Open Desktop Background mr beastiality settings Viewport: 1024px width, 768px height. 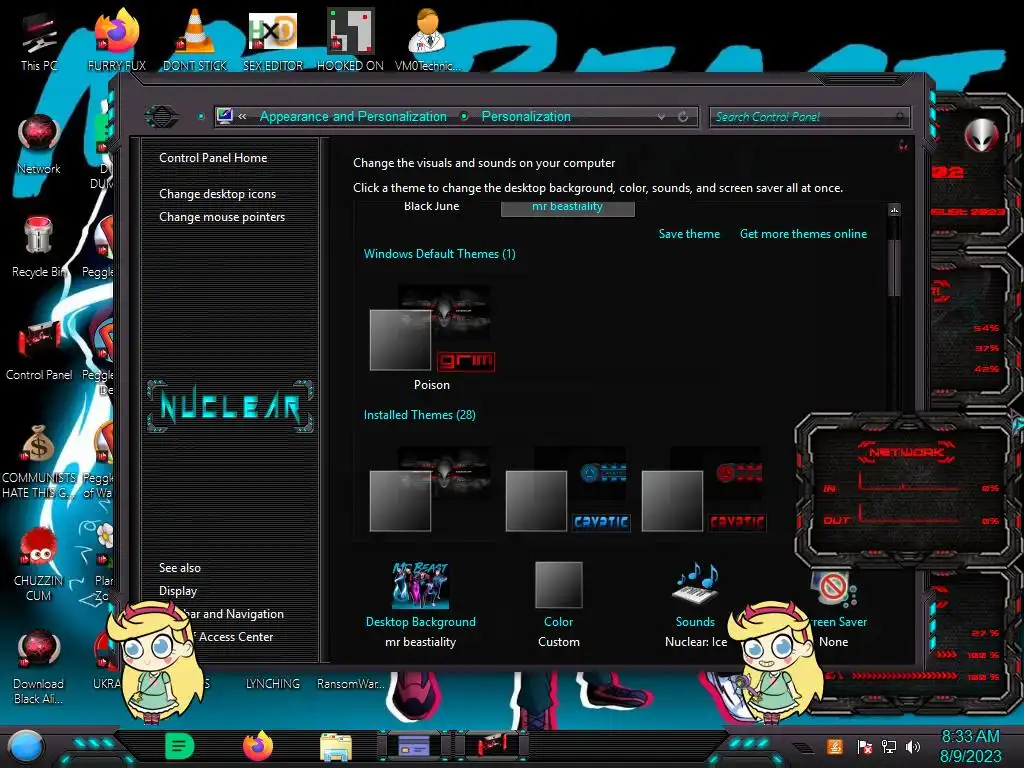(421, 604)
